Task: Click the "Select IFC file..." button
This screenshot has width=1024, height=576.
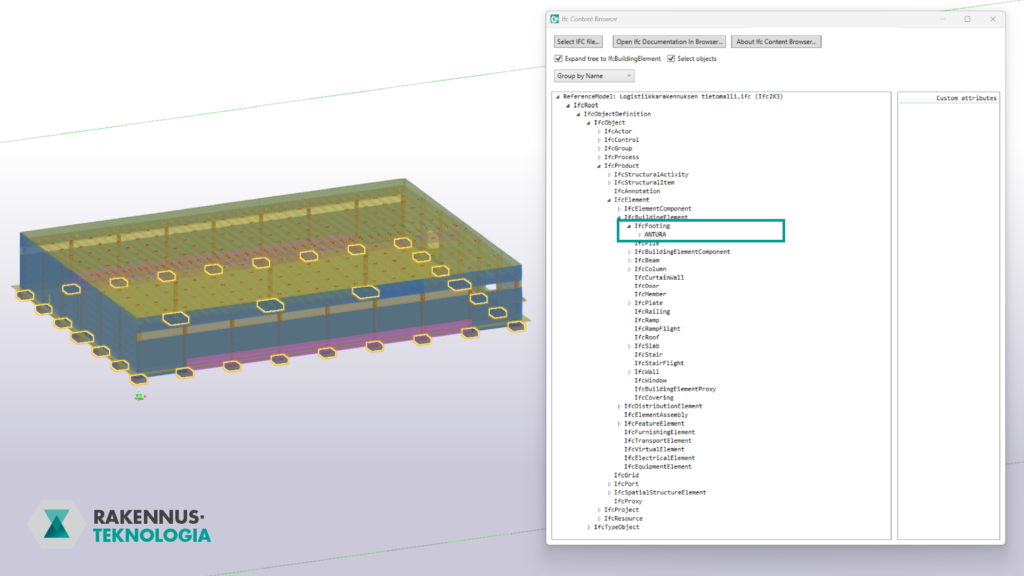Action: 578,41
